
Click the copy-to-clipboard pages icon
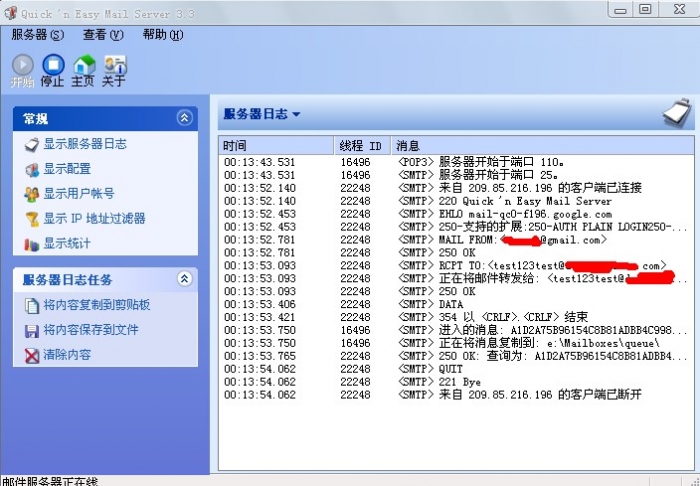point(32,306)
